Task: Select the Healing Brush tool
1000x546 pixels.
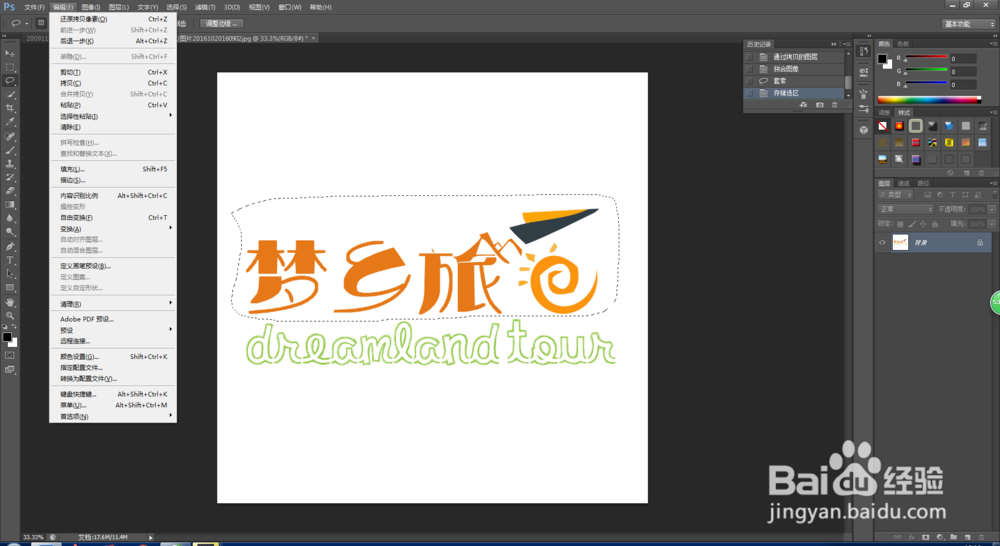Action: click(x=10, y=136)
